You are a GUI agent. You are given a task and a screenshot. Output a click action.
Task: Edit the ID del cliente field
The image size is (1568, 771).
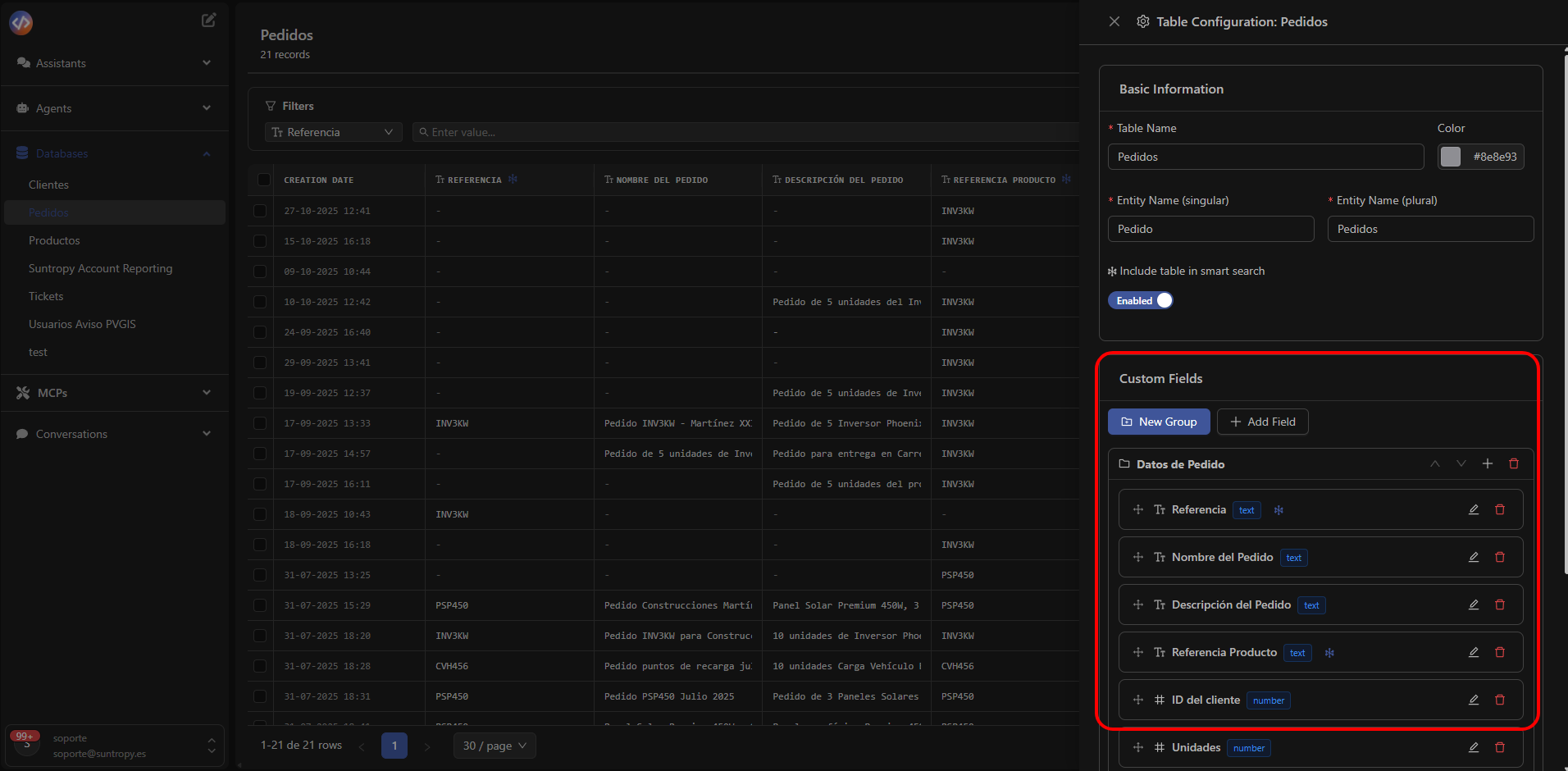point(1474,700)
